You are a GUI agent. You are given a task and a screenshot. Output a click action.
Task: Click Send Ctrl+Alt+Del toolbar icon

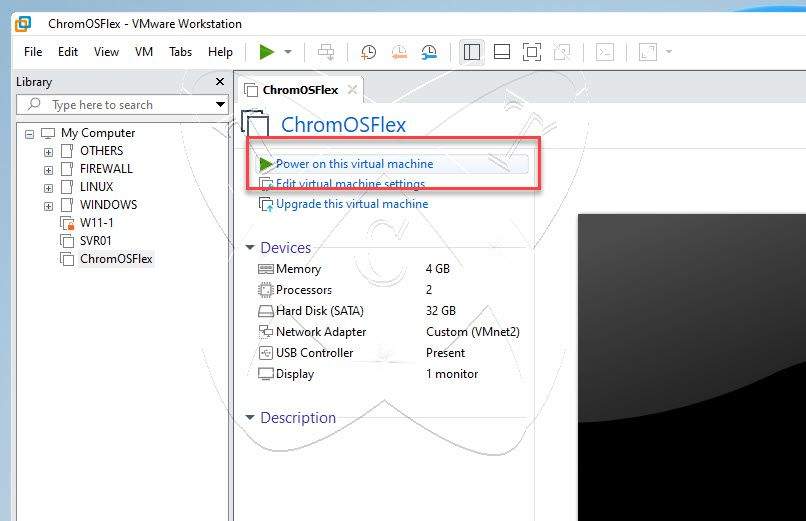(x=326, y=52)
